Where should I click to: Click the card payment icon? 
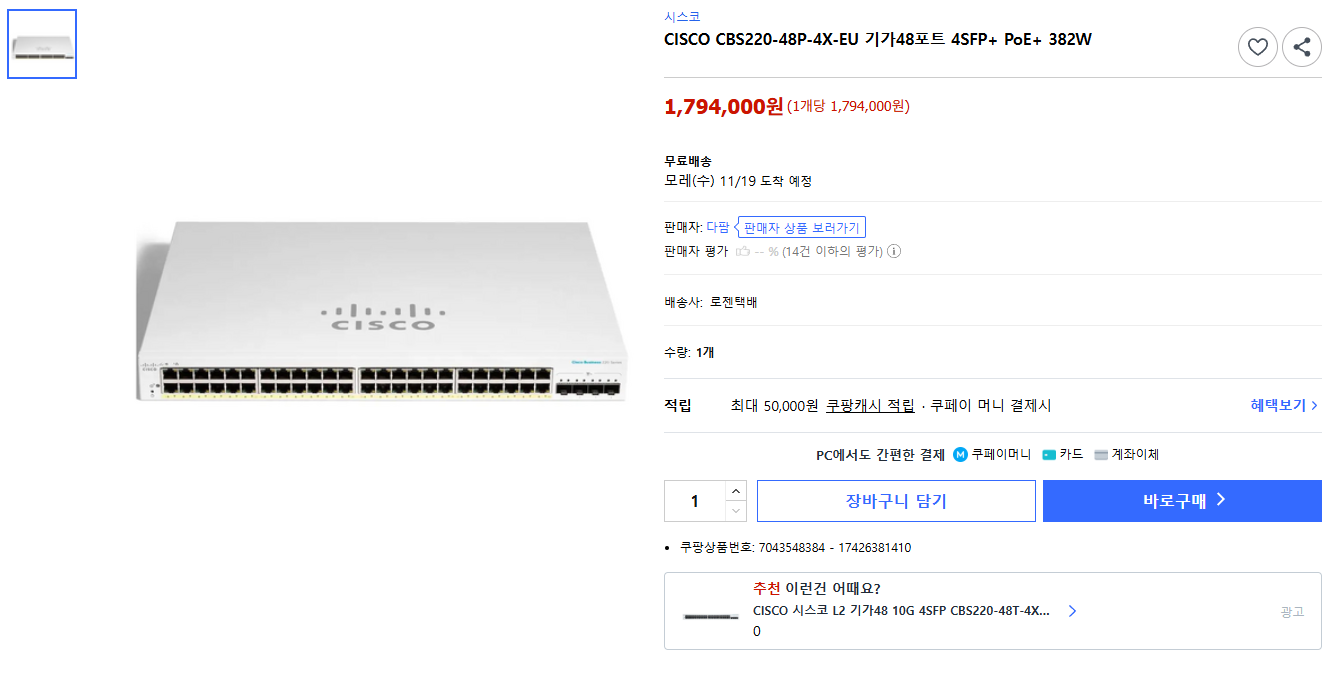click(1049, 454)
